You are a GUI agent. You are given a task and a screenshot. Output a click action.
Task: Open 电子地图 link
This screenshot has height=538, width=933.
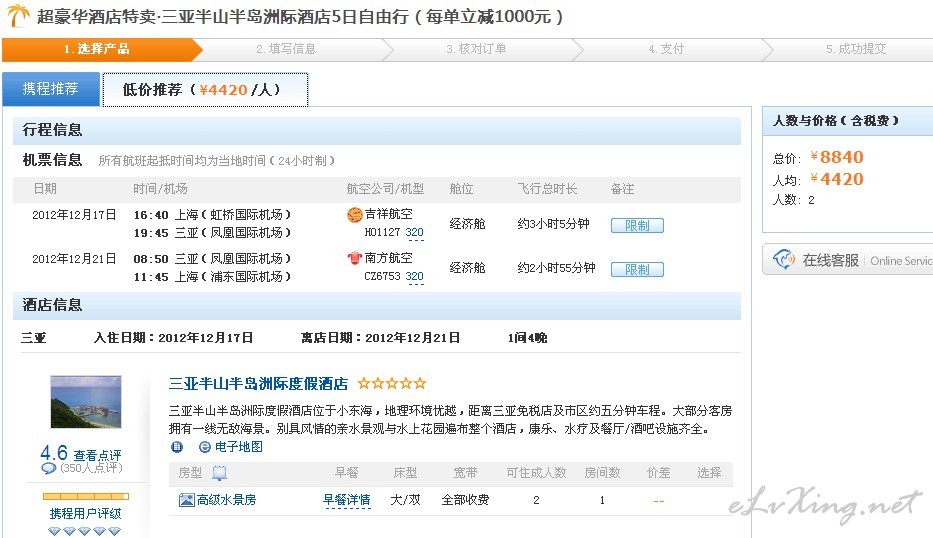(x=239, y=447)
